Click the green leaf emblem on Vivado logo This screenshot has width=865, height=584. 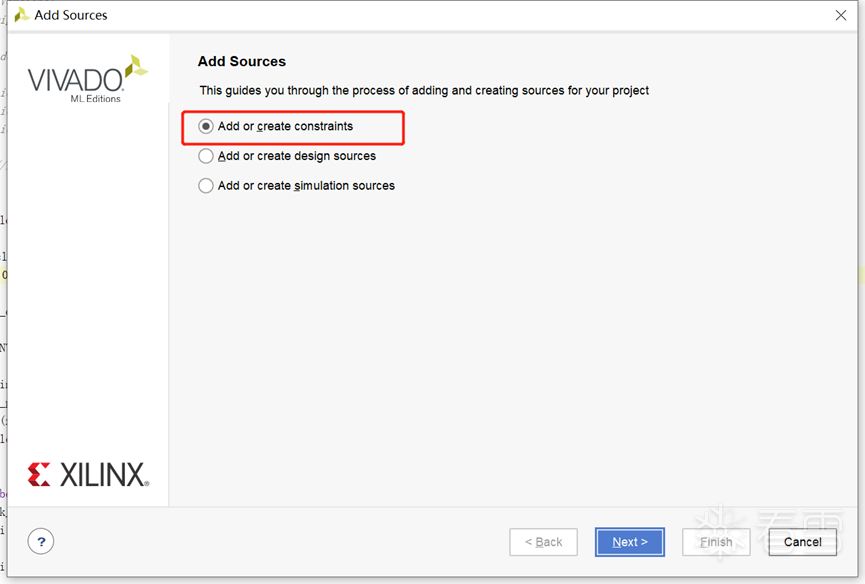(135, 68)
